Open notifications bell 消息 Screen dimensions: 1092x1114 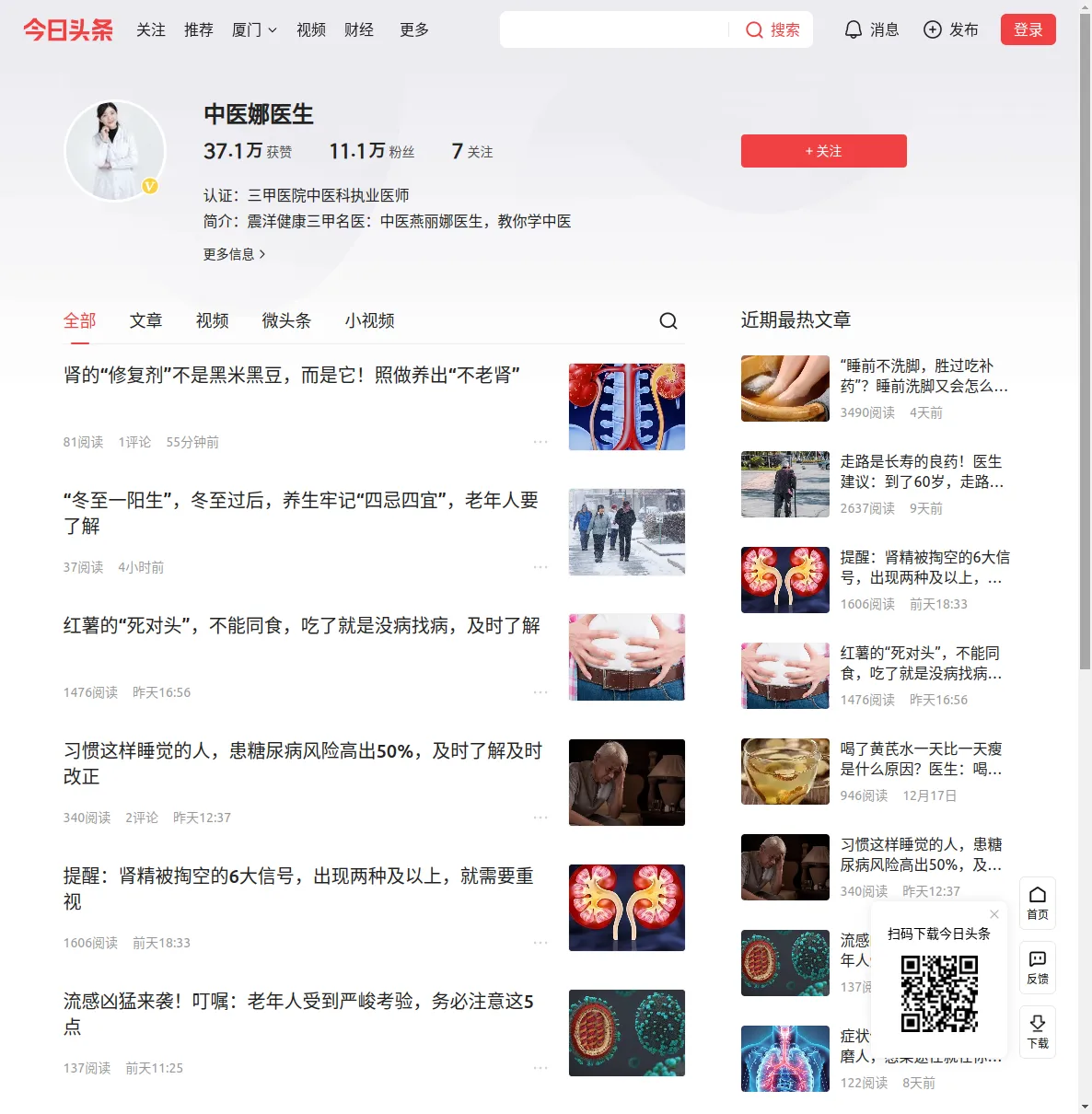coord(871,29)
